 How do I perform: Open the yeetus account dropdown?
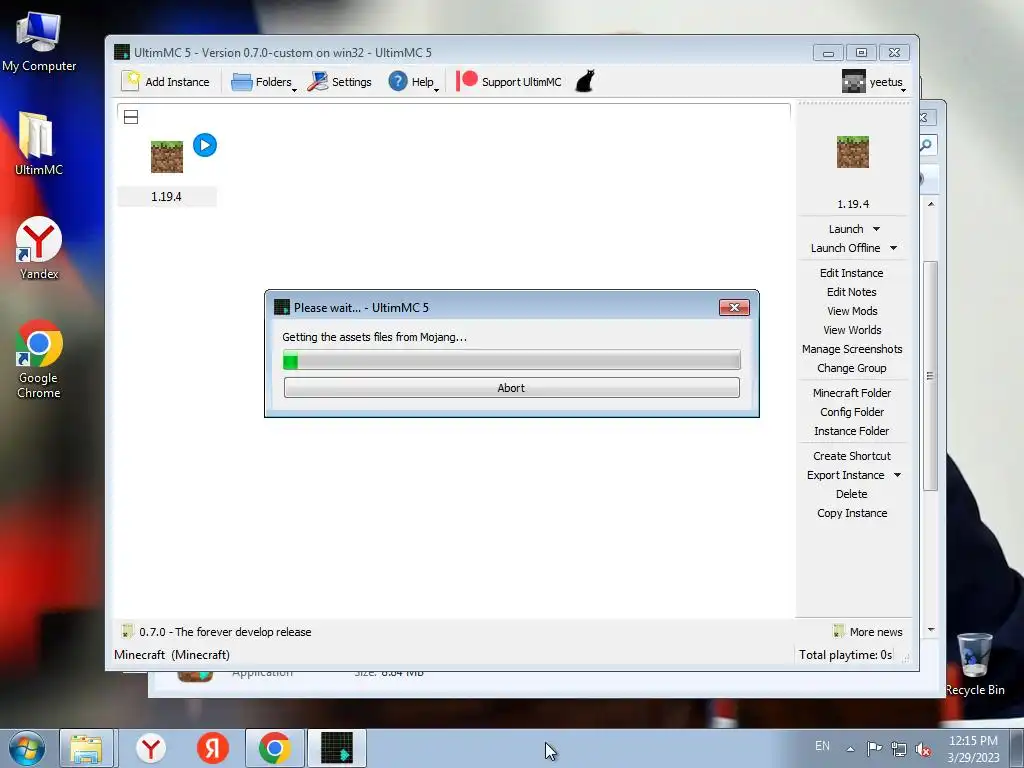click(x=874, y=82)
